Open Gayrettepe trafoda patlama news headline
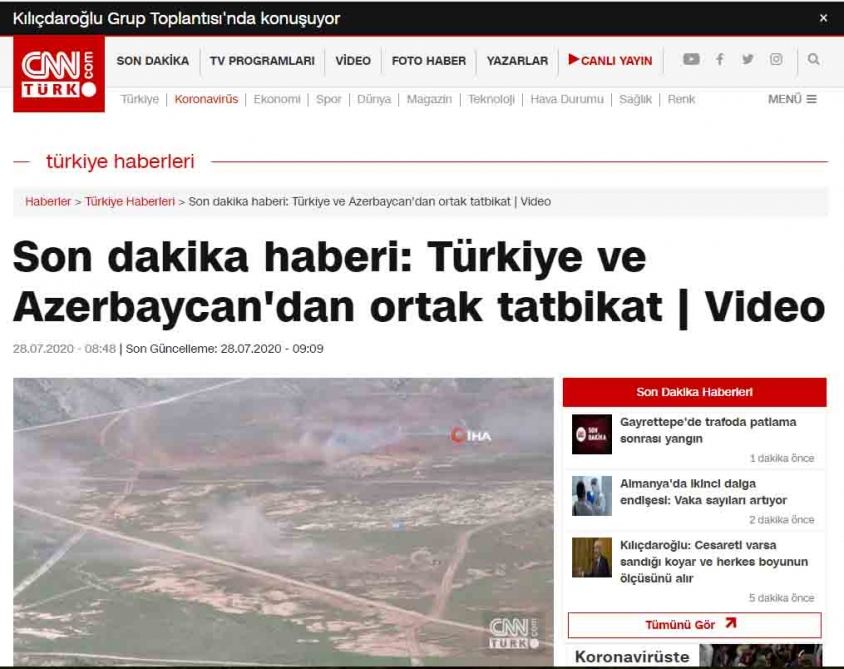Image resolution: width=844 pixels, height=669 pixels. click(x=707, y=430)
